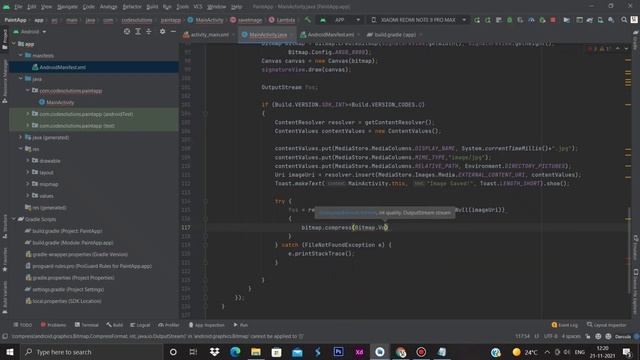Click the taskbar search box
Screen dimensions: 640x360
(91, 352)
